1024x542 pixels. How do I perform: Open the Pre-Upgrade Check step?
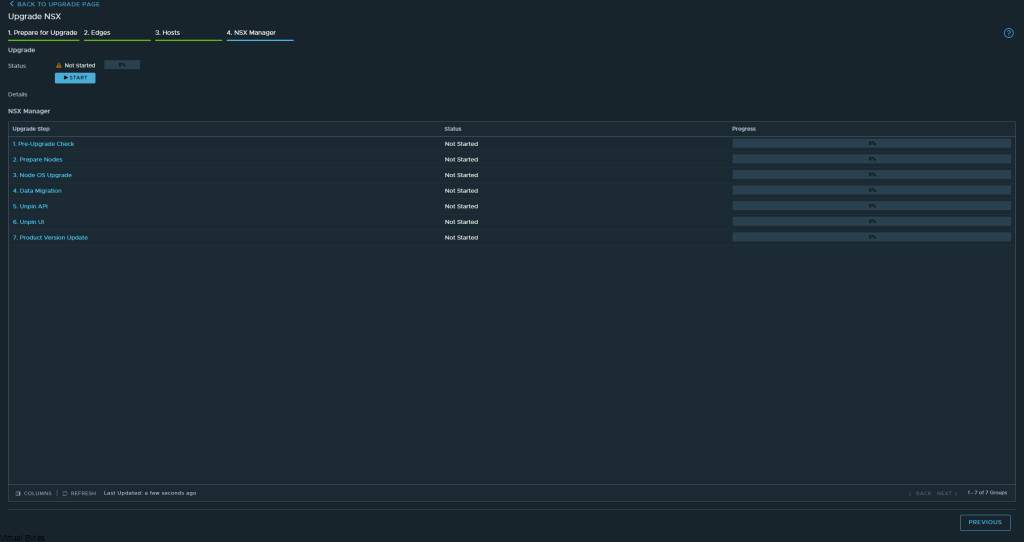pyautogui.click(x=44, y=144)
